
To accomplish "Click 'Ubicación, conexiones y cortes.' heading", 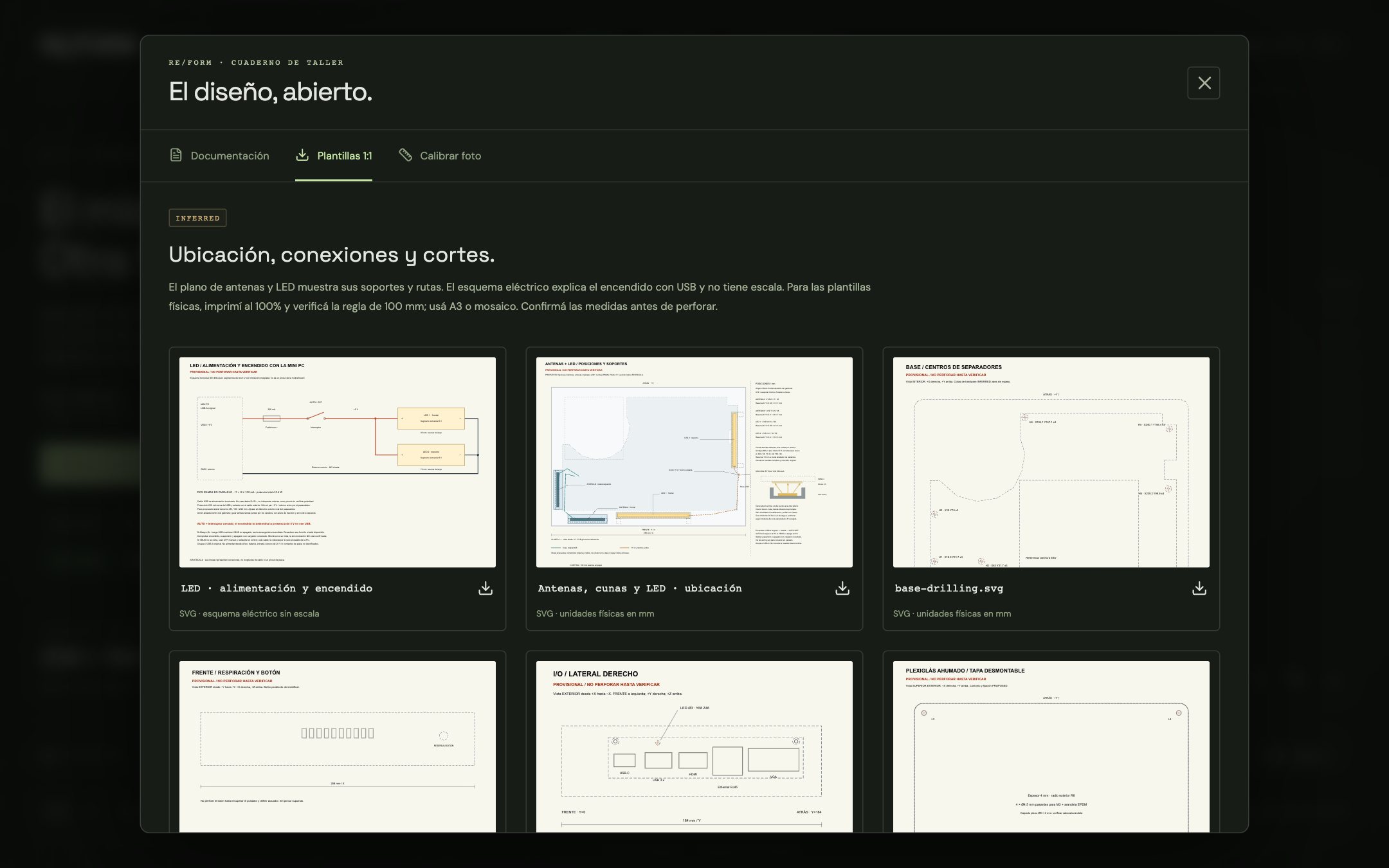I will pyautogui.click(x=332, y=255).
